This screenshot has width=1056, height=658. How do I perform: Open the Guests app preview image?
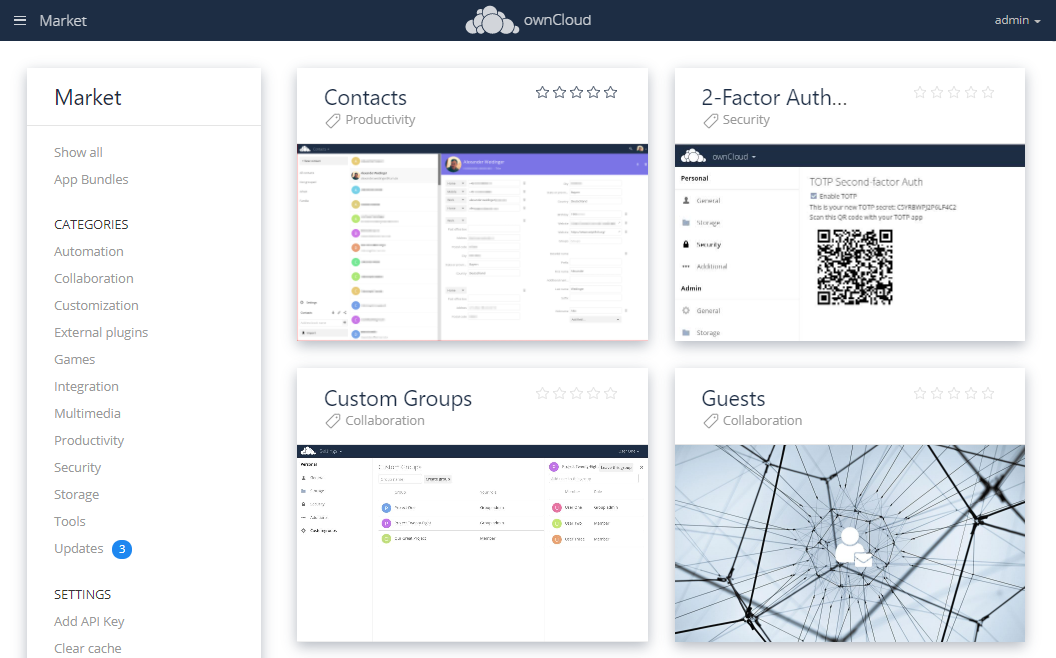[x=850, y=543]
